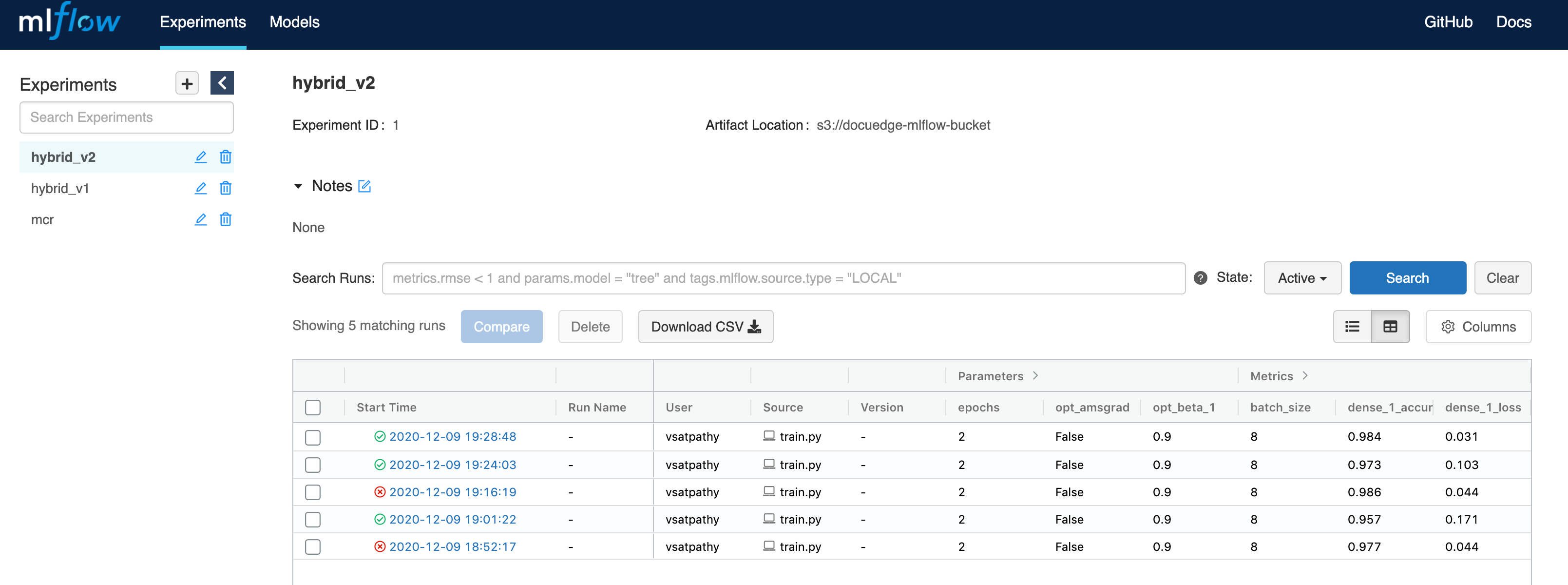Image resolution: width=1568 pixels, height=585 pixels.
Task: Check the 19:28:48 run checkbox
Action: (313, 437)
